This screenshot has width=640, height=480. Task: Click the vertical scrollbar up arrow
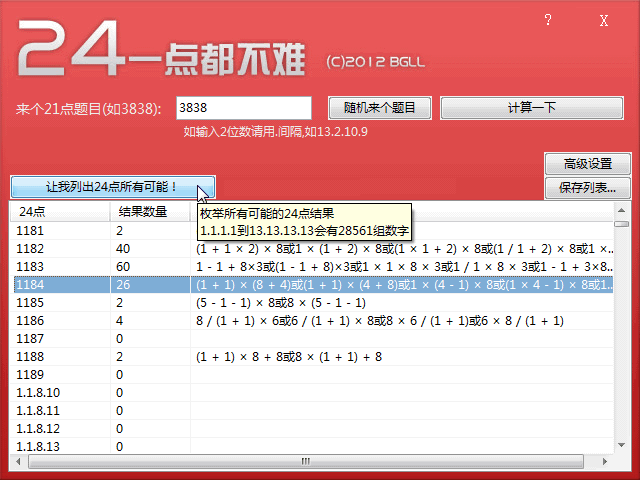621,211
